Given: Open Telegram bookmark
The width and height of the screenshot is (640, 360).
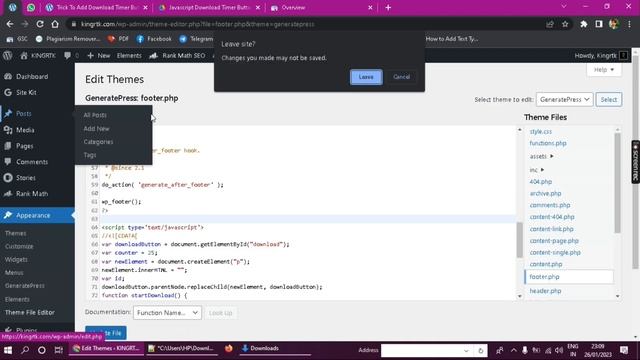Looking at the screenshot, I should coord(197,39).
